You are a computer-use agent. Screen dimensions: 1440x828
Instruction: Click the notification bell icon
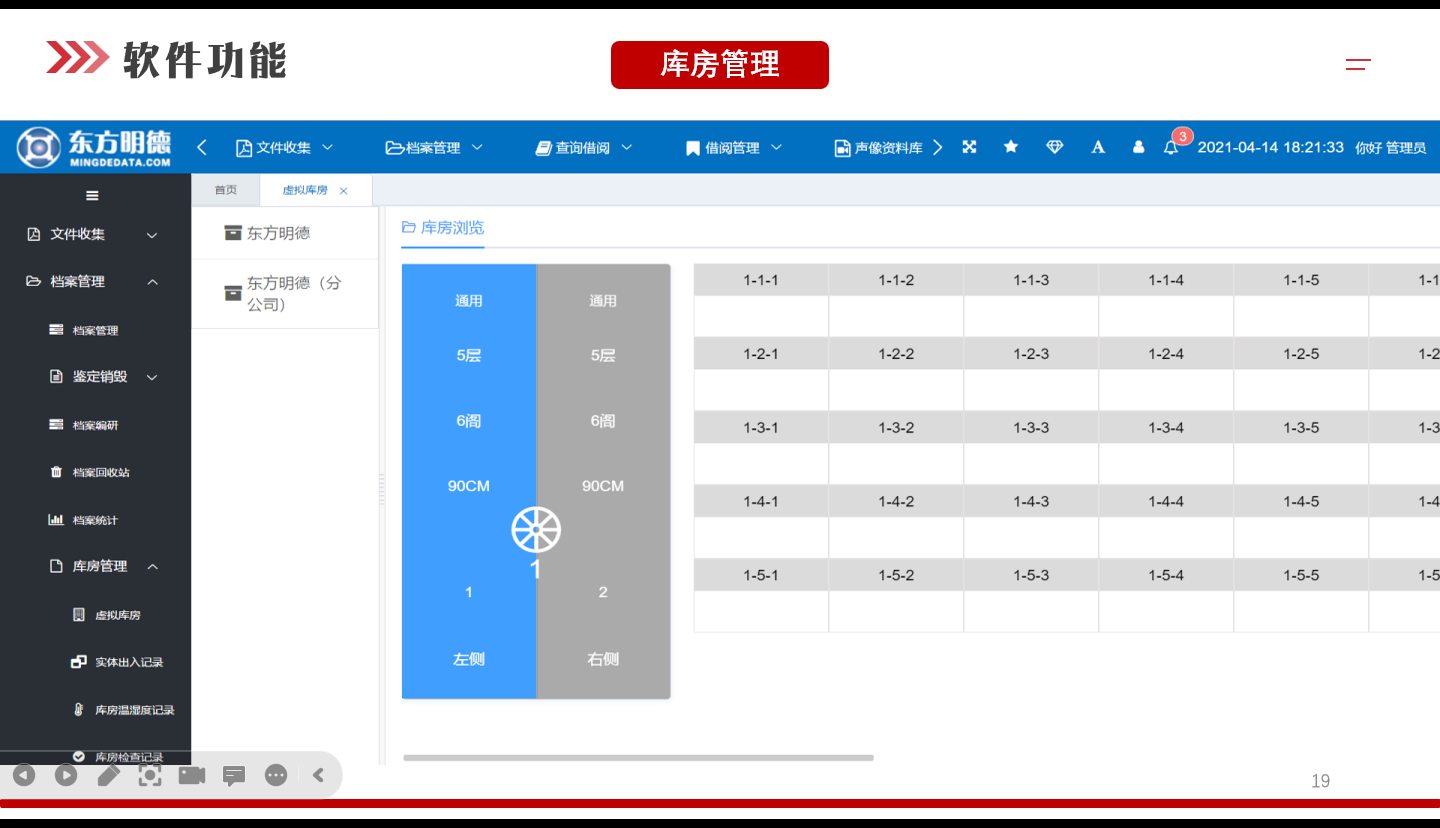click(1170, 148)
